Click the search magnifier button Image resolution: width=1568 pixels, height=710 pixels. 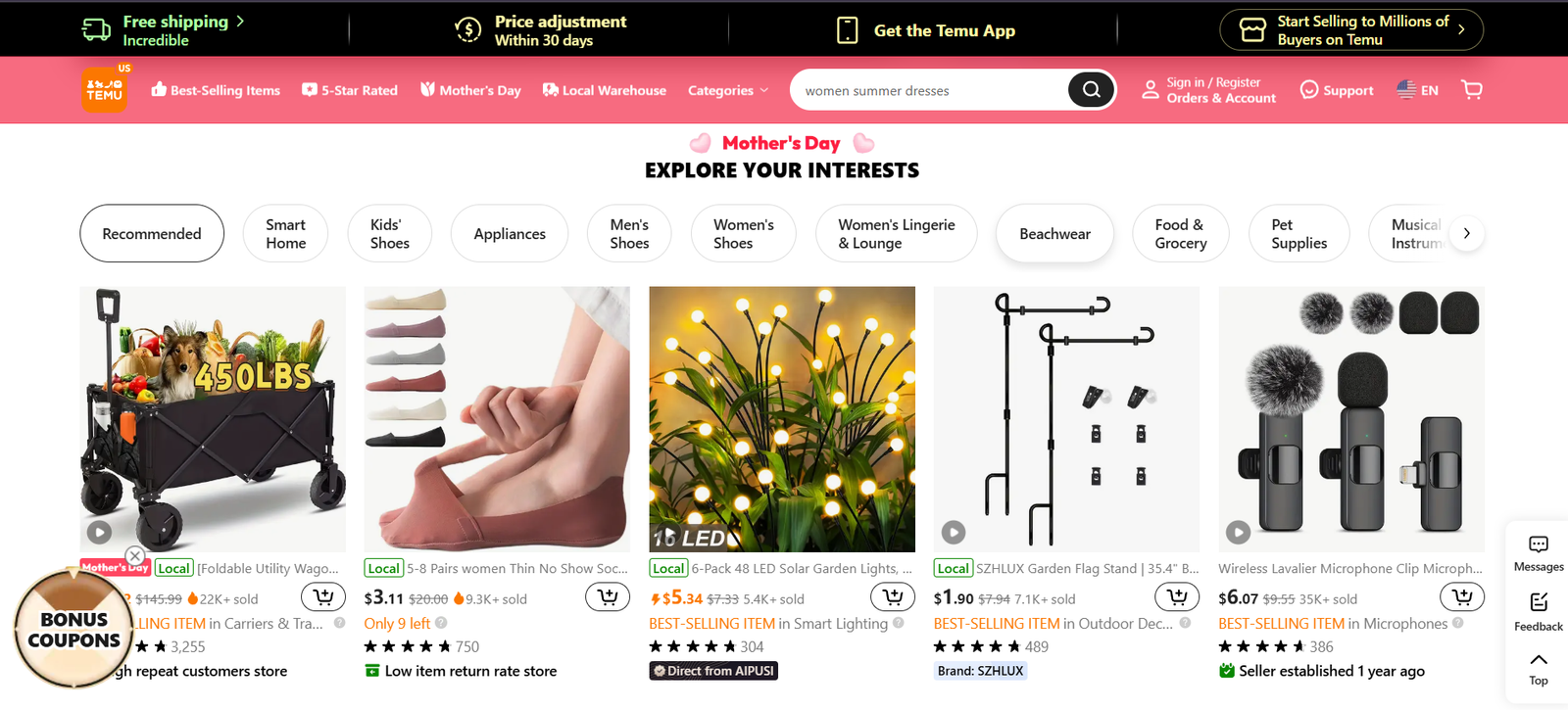(x=1091, y=90)
